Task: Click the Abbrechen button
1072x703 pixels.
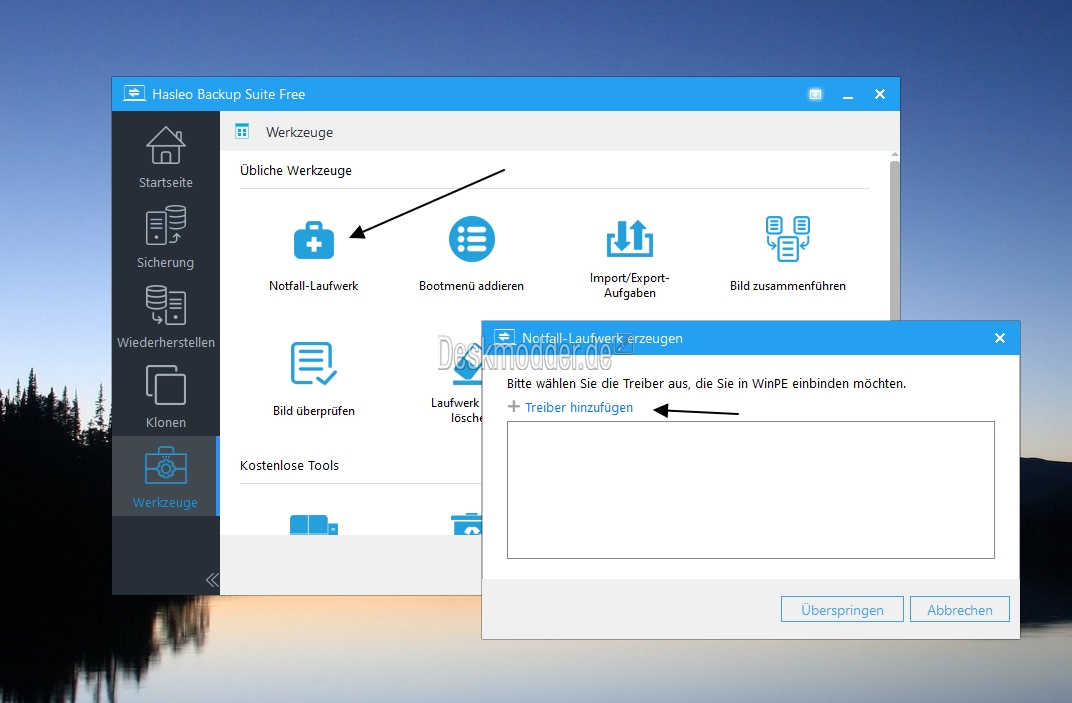Action: (960, 609)
